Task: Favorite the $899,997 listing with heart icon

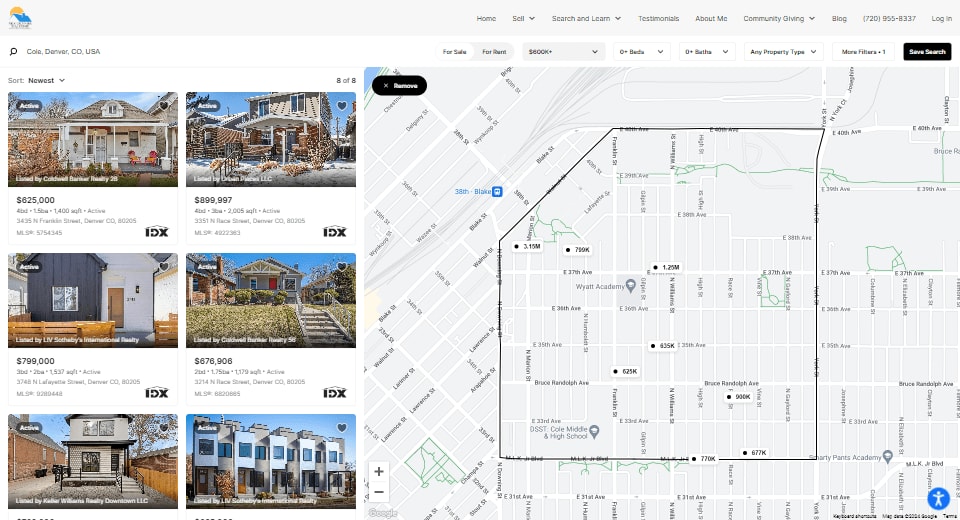Action: click(342, 105)
